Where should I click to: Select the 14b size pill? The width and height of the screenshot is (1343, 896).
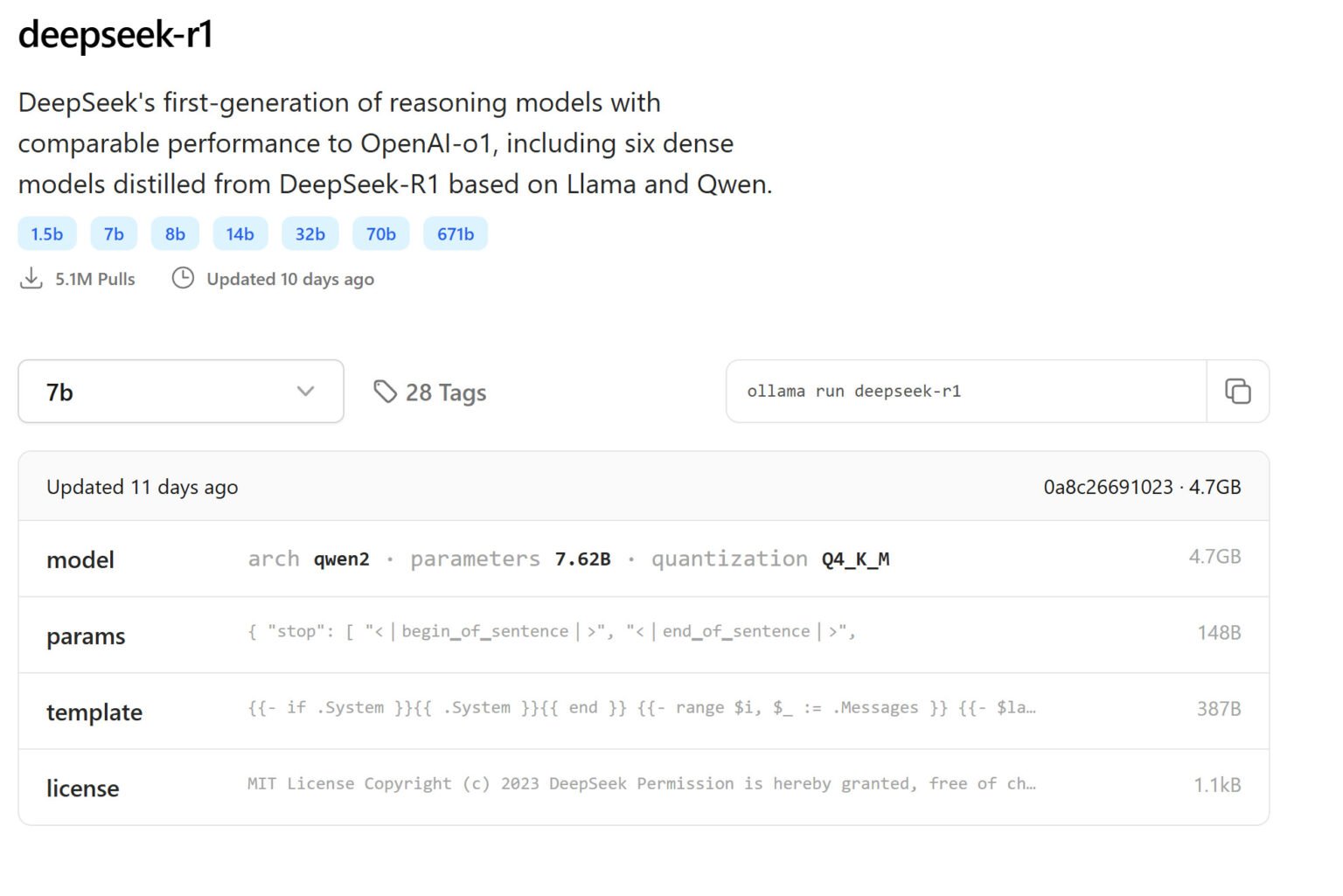[x=240, y=233]
